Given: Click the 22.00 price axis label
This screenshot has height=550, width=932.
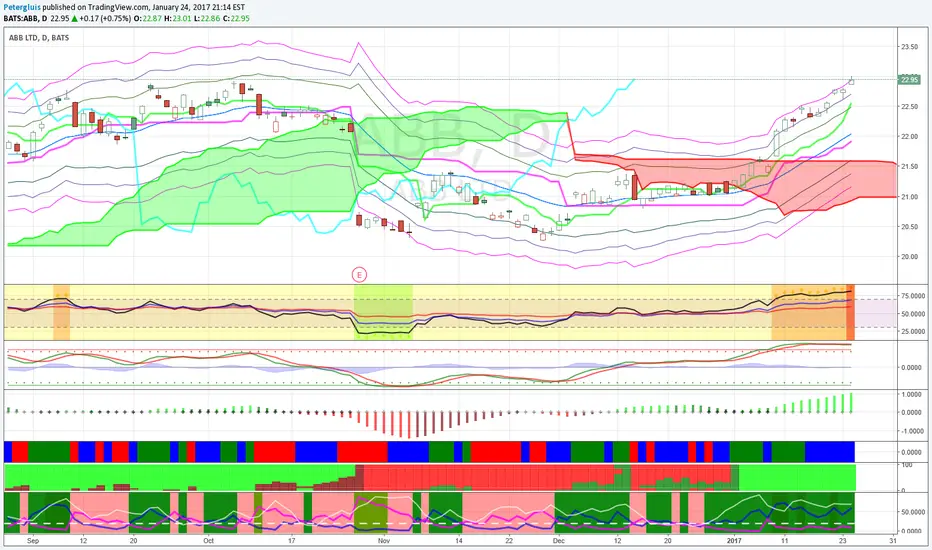Looking at the screenshot, I should pos(909,137).
